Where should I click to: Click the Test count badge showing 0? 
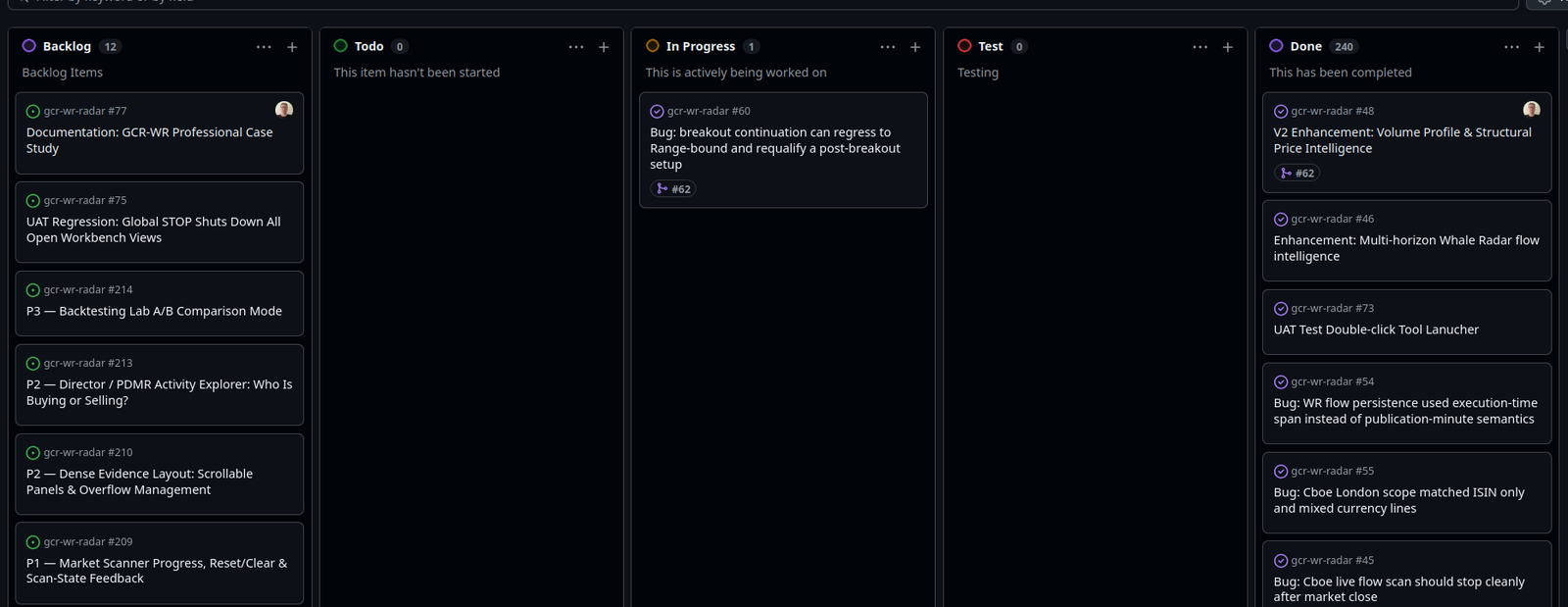1019,47
